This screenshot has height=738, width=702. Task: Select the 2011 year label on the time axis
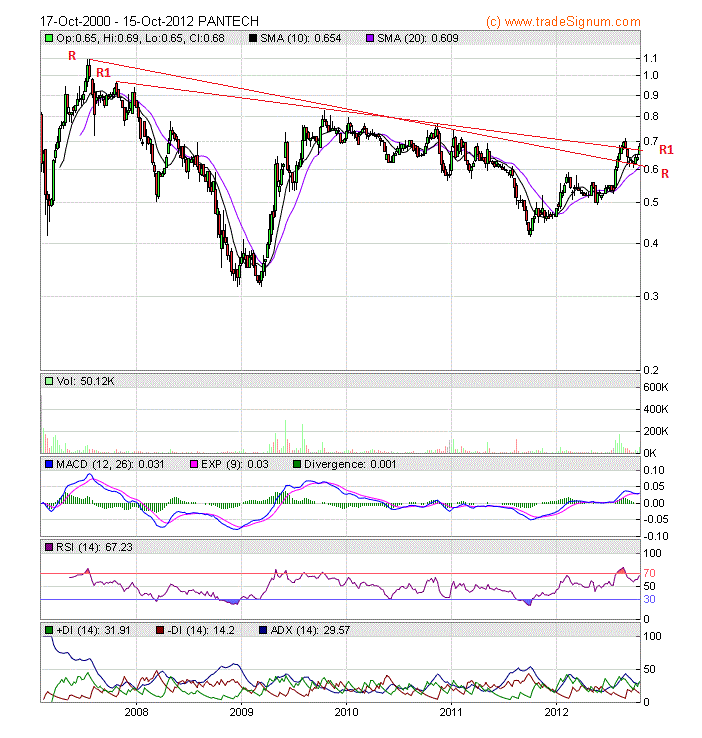point(451,712)
